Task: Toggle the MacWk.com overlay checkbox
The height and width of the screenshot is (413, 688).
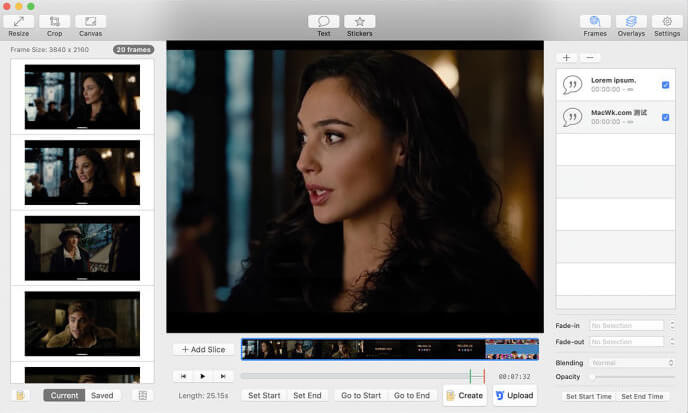Action: pos(666,117)
